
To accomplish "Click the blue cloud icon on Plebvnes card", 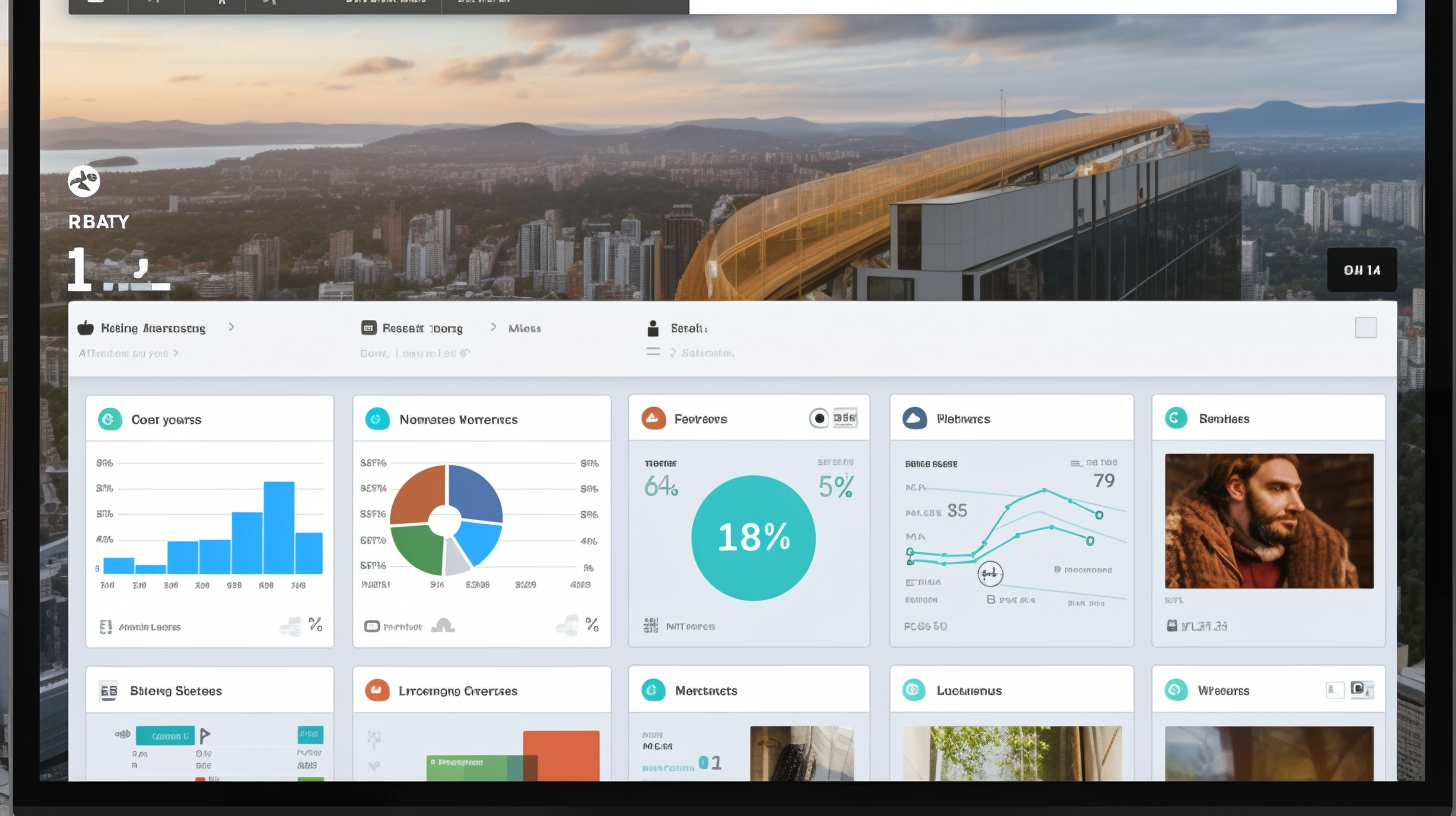I will (x=914, y=419).
